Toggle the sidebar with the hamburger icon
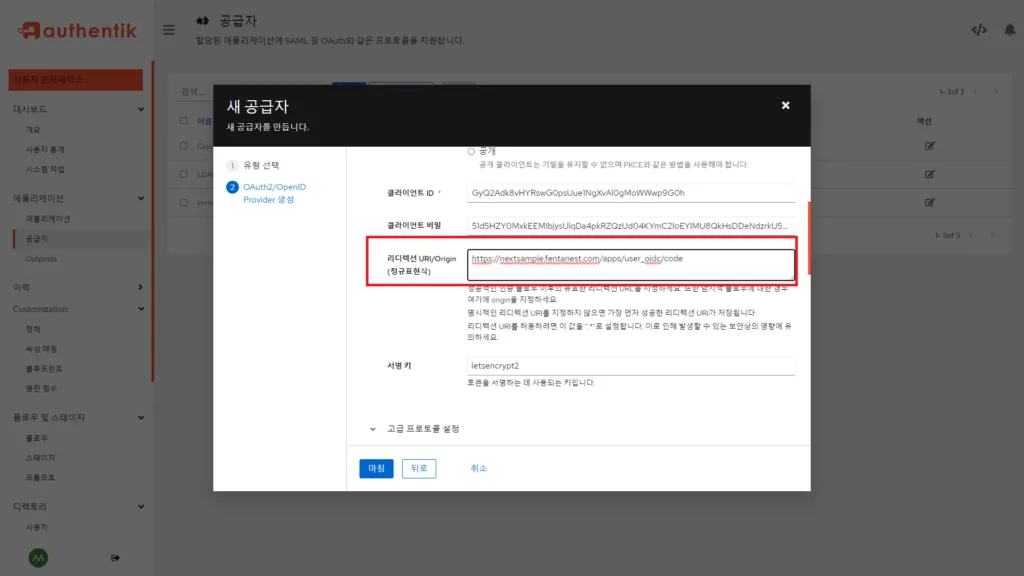Viewport: 1024px width, 576px height. (x=168, y=29)
